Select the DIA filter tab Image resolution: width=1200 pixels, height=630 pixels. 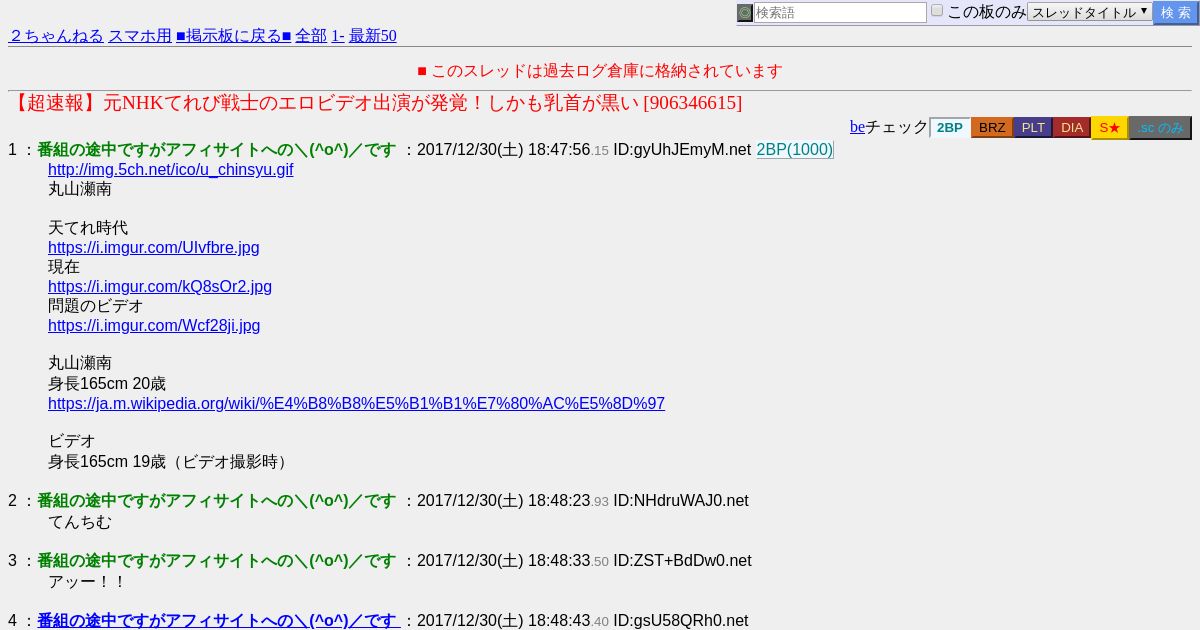[1072, 128]
